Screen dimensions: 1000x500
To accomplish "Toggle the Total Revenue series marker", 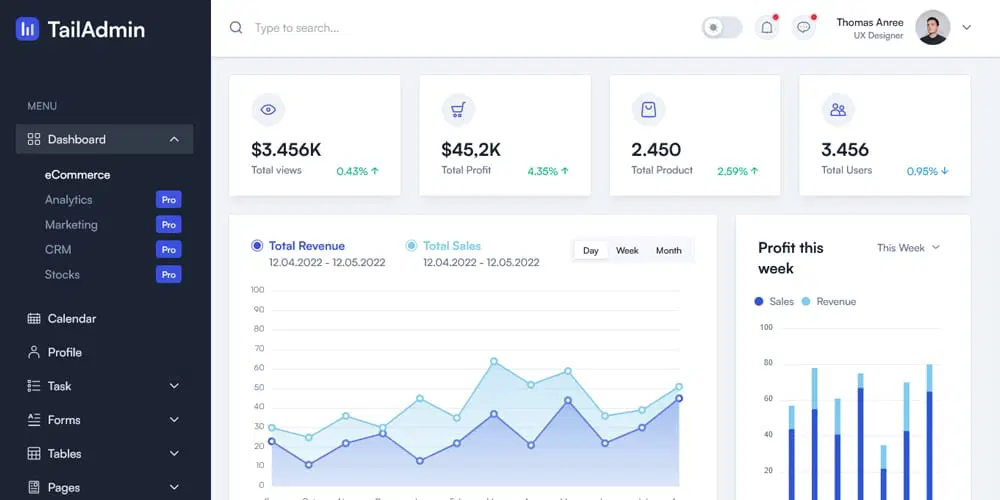I will [x=257, y=246].
